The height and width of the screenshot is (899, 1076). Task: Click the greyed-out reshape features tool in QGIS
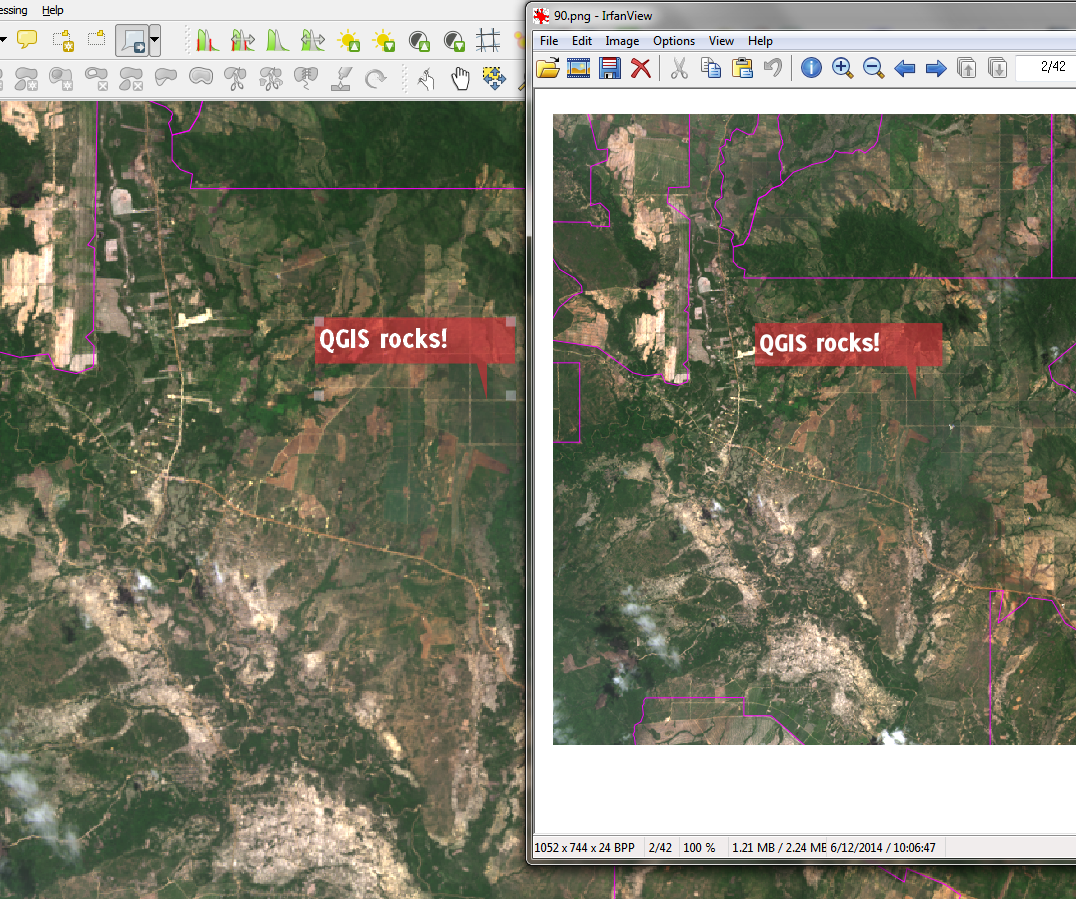click(x=166, y=78)
